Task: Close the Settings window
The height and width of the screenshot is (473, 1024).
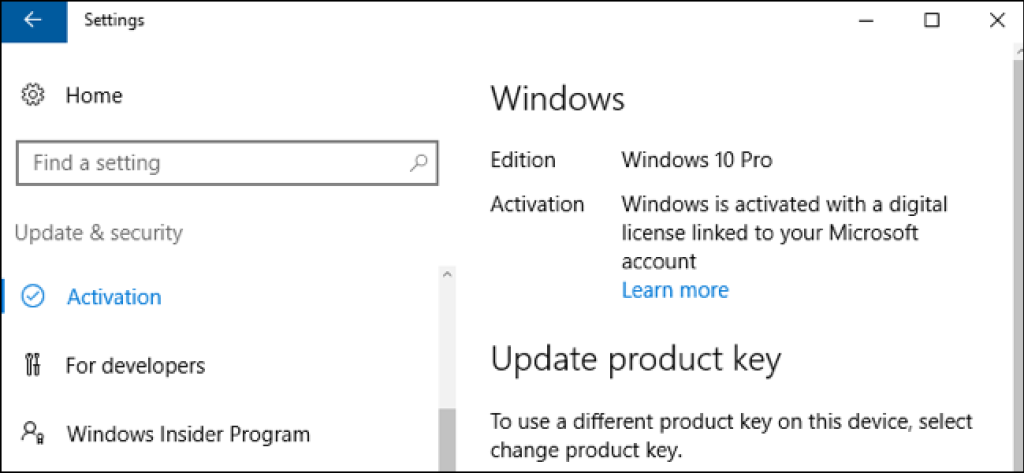Action: tap(997, 21)
